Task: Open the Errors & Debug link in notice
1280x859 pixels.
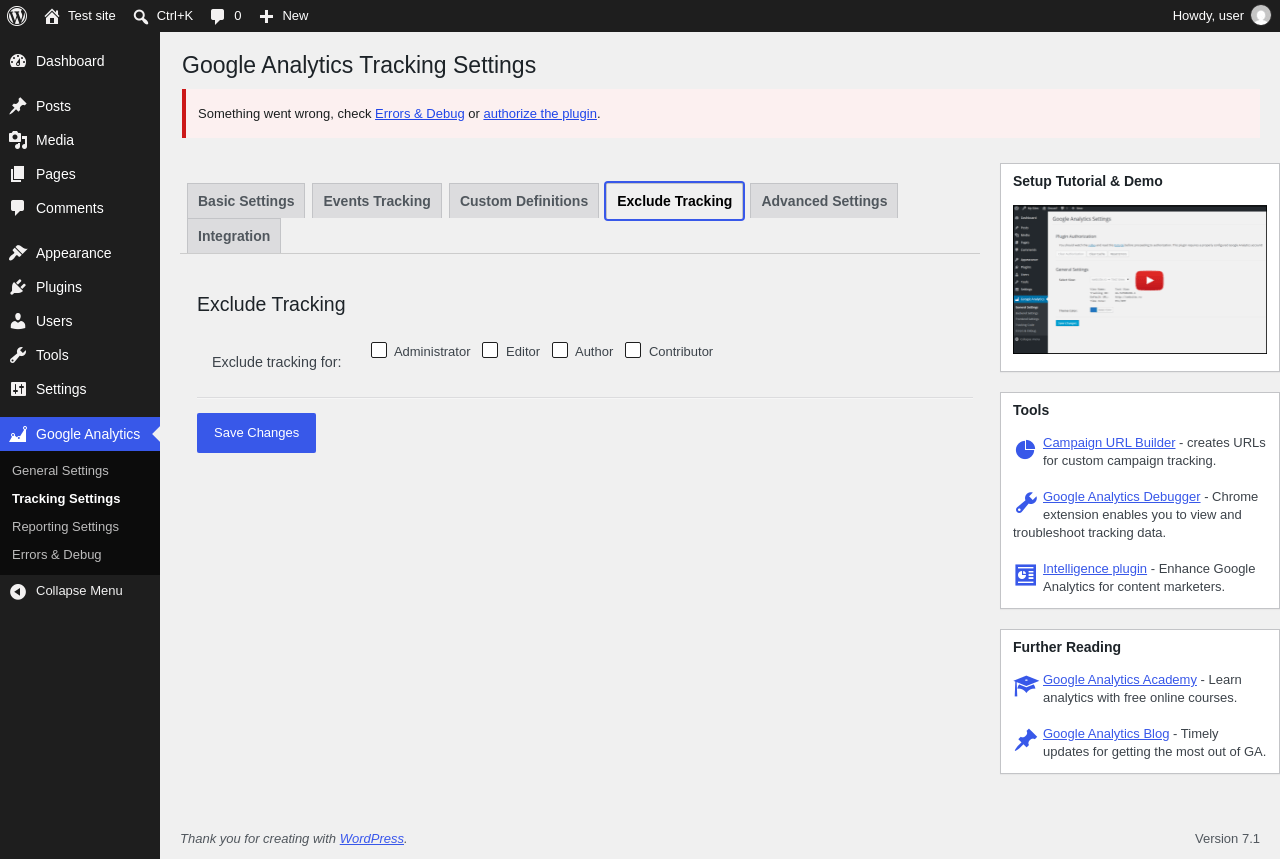Action: point(420,114)
